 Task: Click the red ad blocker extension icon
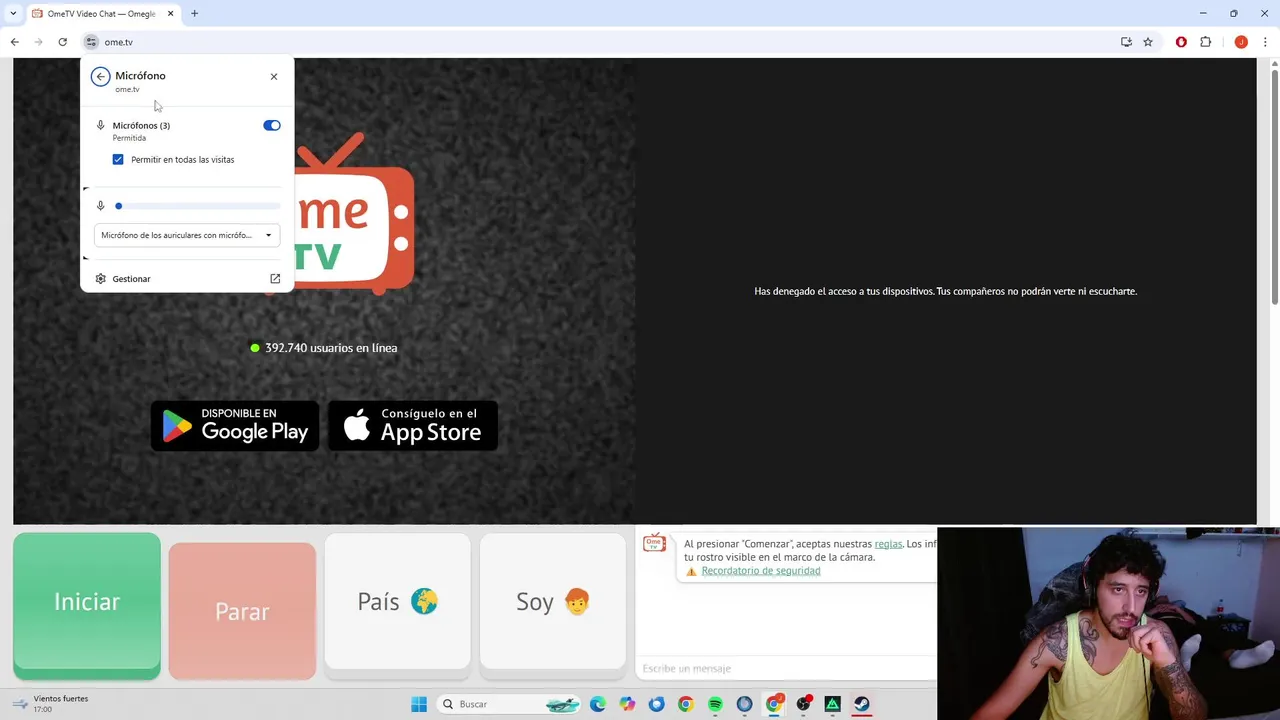[1181, 42]
